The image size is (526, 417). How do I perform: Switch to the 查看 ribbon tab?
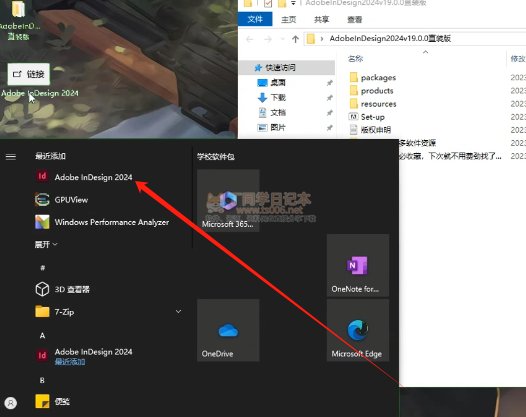355,19
